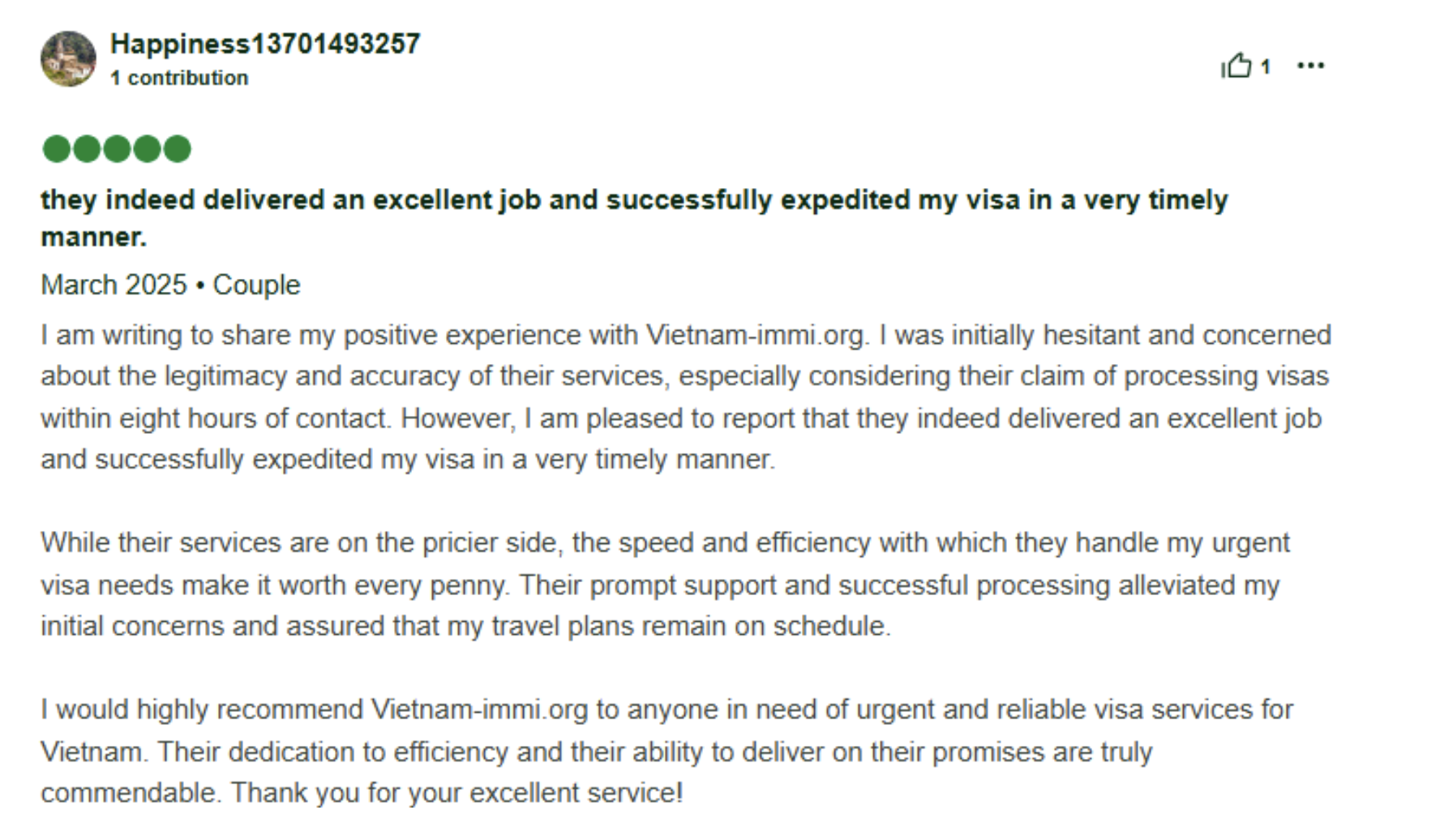Viewport: 1440px width, 840px height.
Task: Click the helpful vote count number
Action: 1265,66
